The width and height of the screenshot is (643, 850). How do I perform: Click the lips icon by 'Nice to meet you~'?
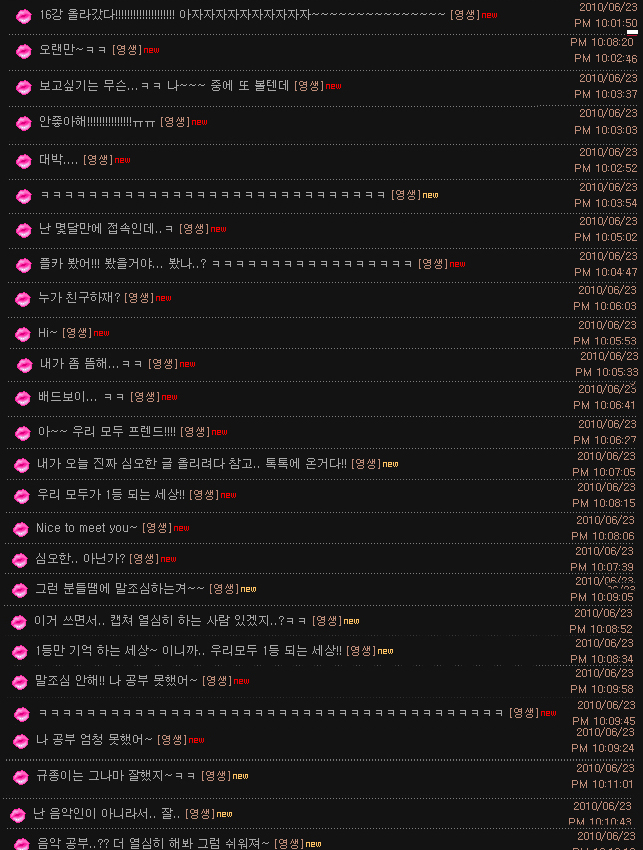21,529
